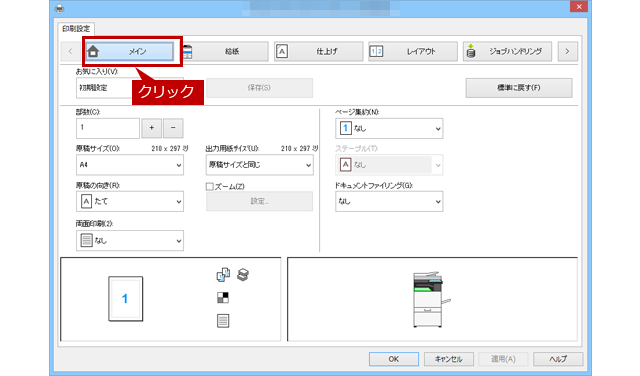Decrease copies with the minus button
Image resolution: width=640 pixels, height=376 pixels.
tap(173, 128)
